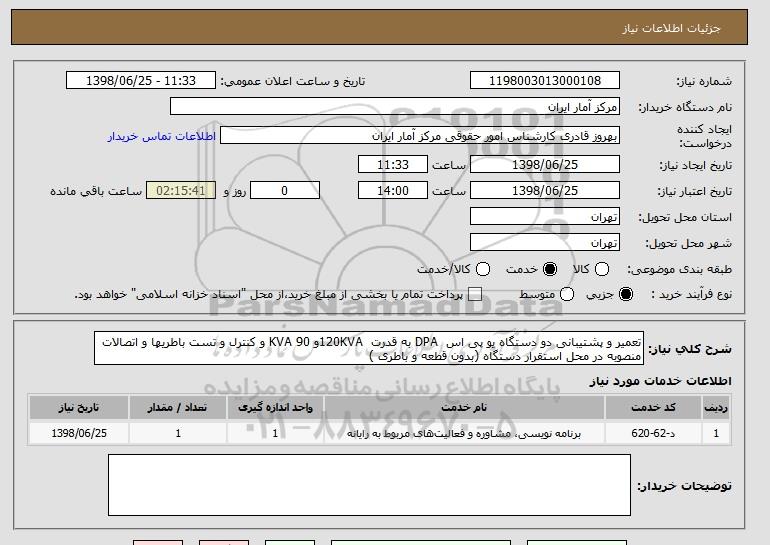
Task: Click the توضیحات خریدار text area
Action: 369,485
